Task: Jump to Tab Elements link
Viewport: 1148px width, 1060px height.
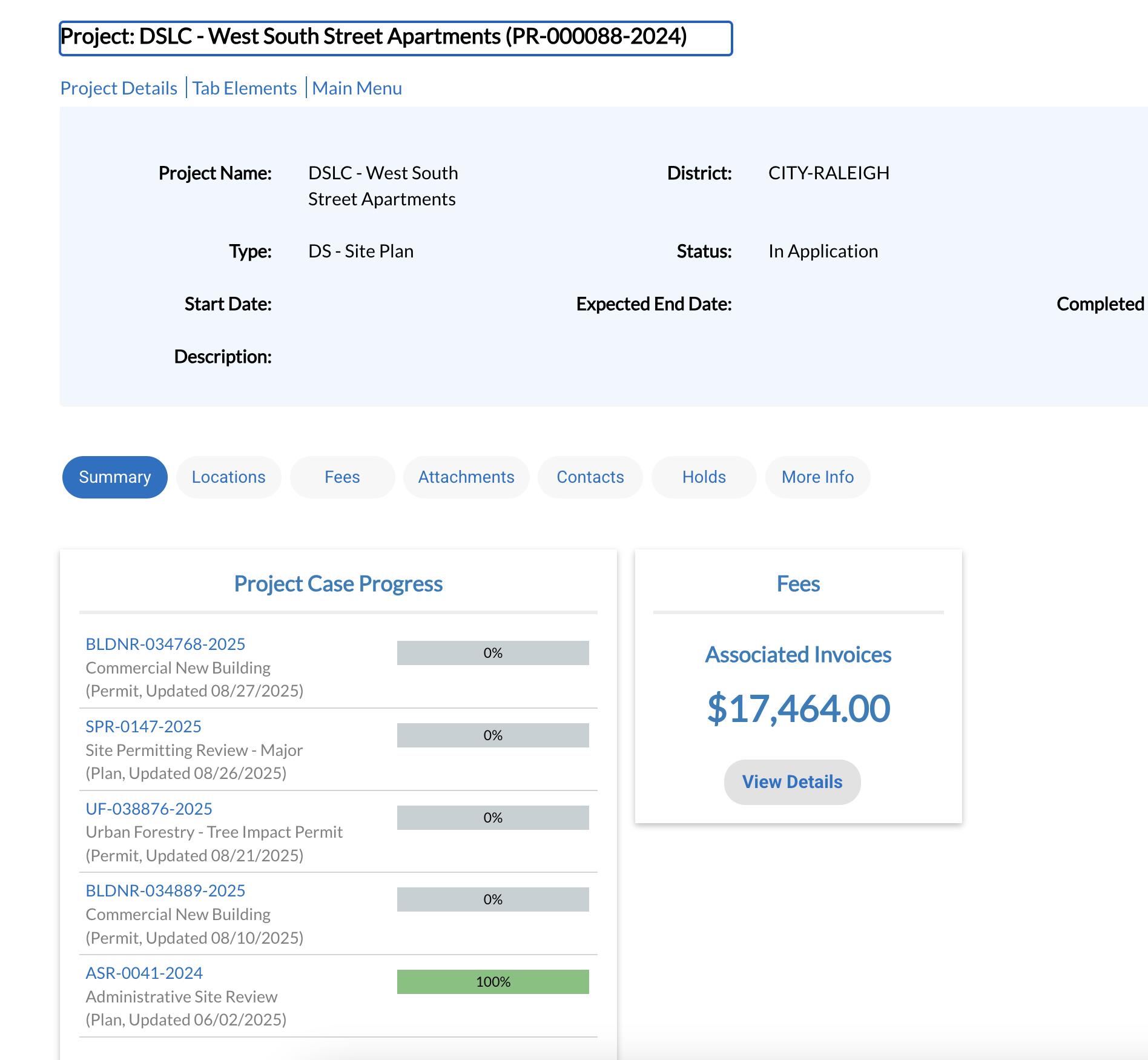Action: [x=245, y=88]
